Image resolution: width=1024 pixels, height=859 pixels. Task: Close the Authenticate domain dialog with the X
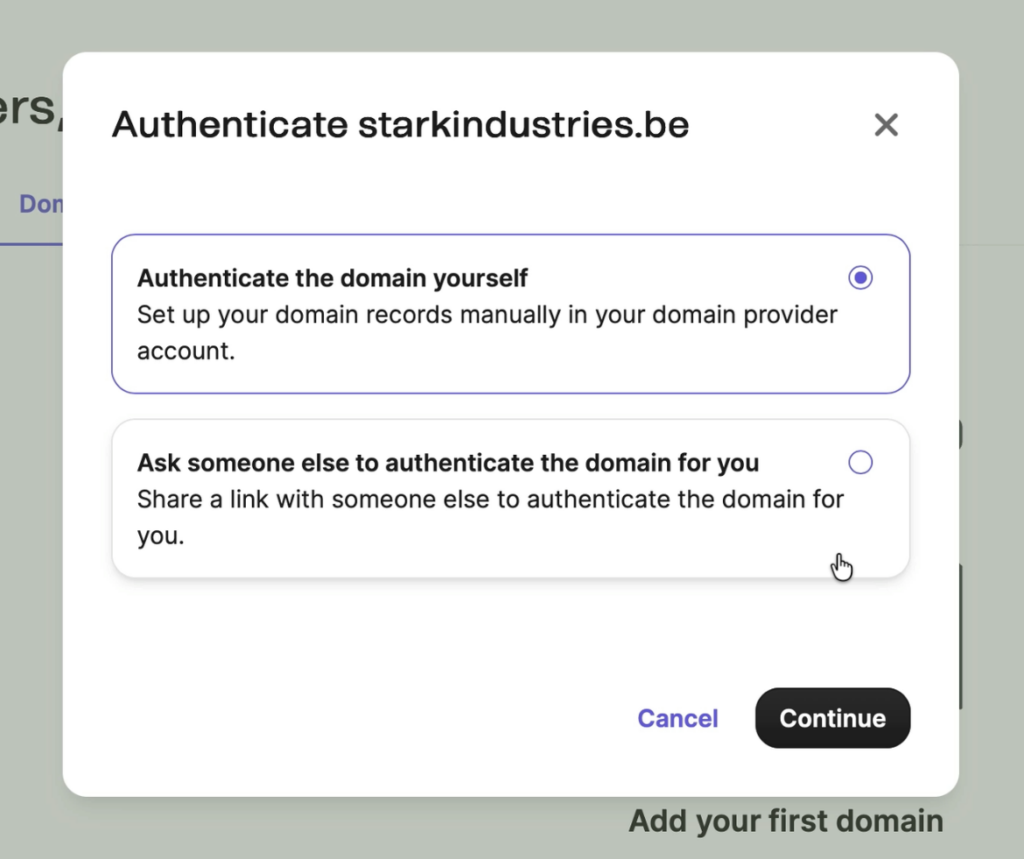tap(886, 125)
